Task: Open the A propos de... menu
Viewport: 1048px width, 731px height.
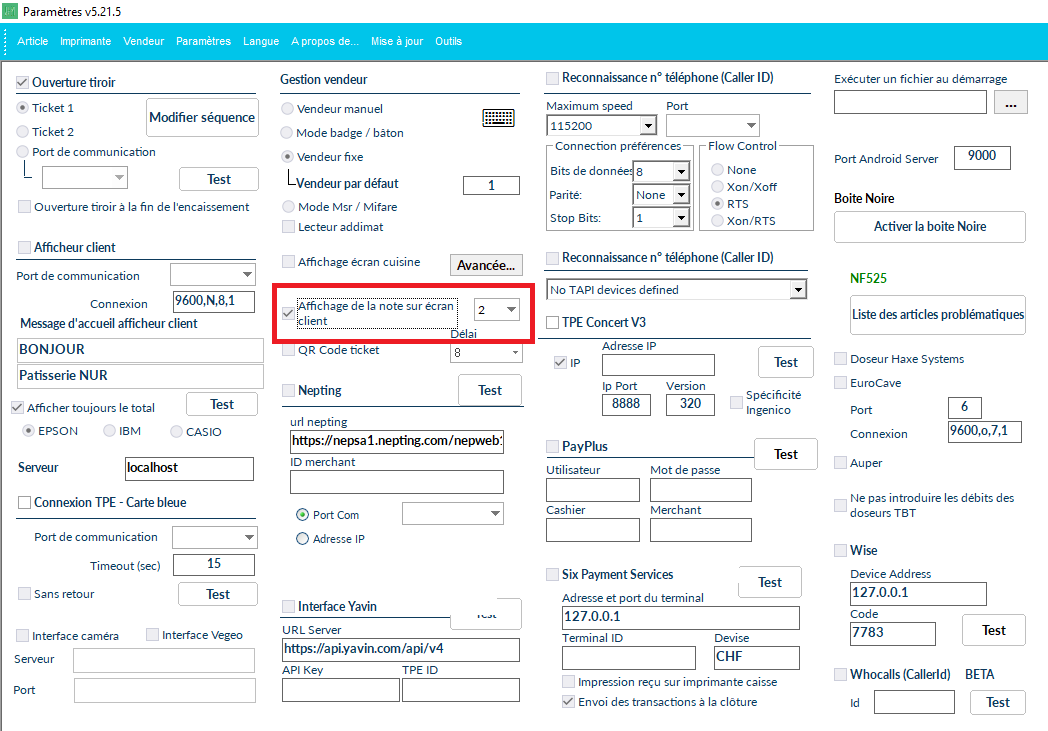Action: (x=325, y=41)
